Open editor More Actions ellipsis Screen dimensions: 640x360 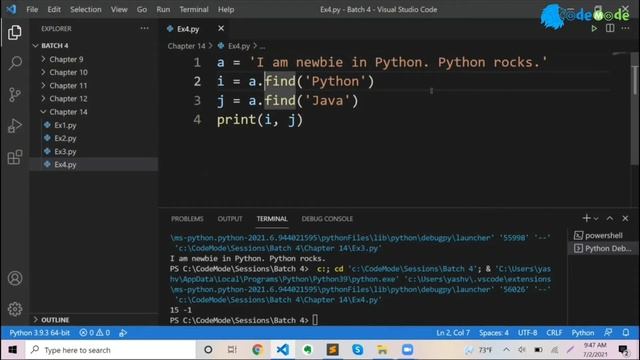[x=625, y=29]
